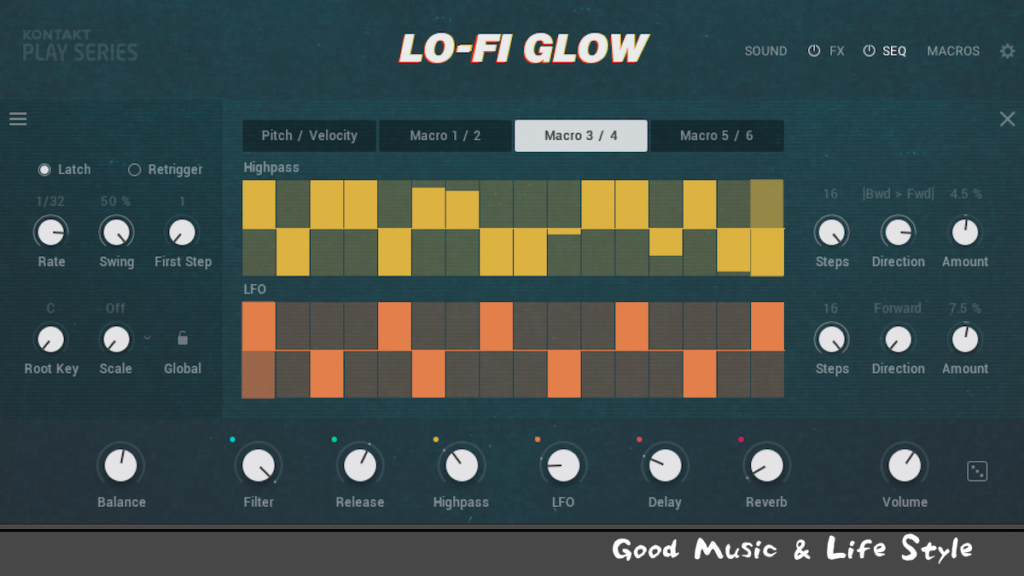This screenshot has height=576, width=1024.
Task: Click the last Highpass sequencer step
Action: (767, 228)
